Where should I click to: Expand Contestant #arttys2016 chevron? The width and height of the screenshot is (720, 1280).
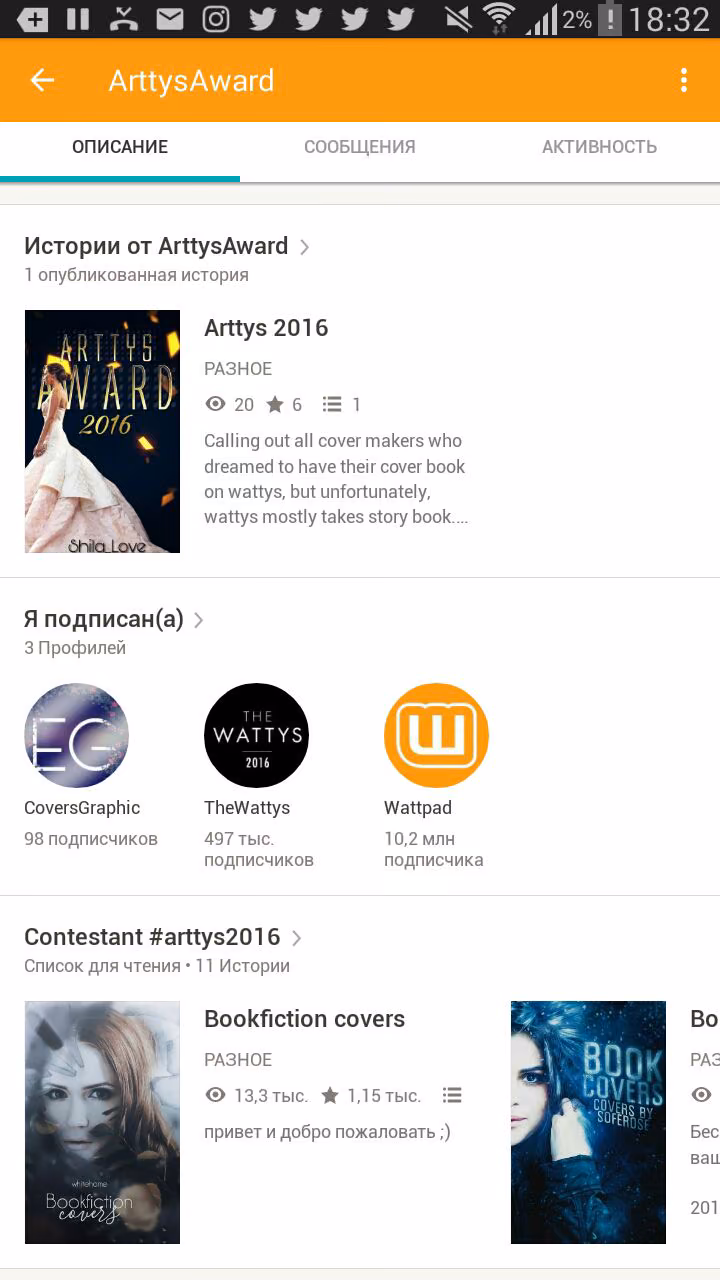pos(296,938)
